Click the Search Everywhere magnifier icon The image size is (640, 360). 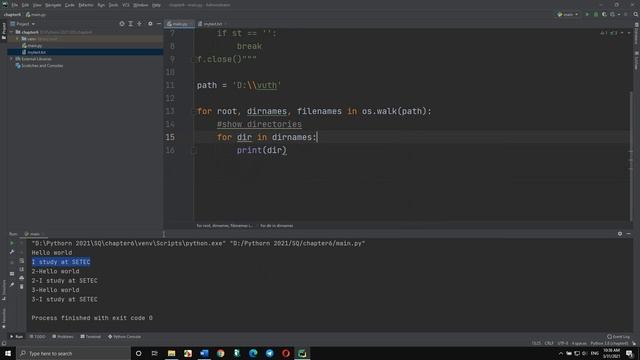click(x=636, y=14)
